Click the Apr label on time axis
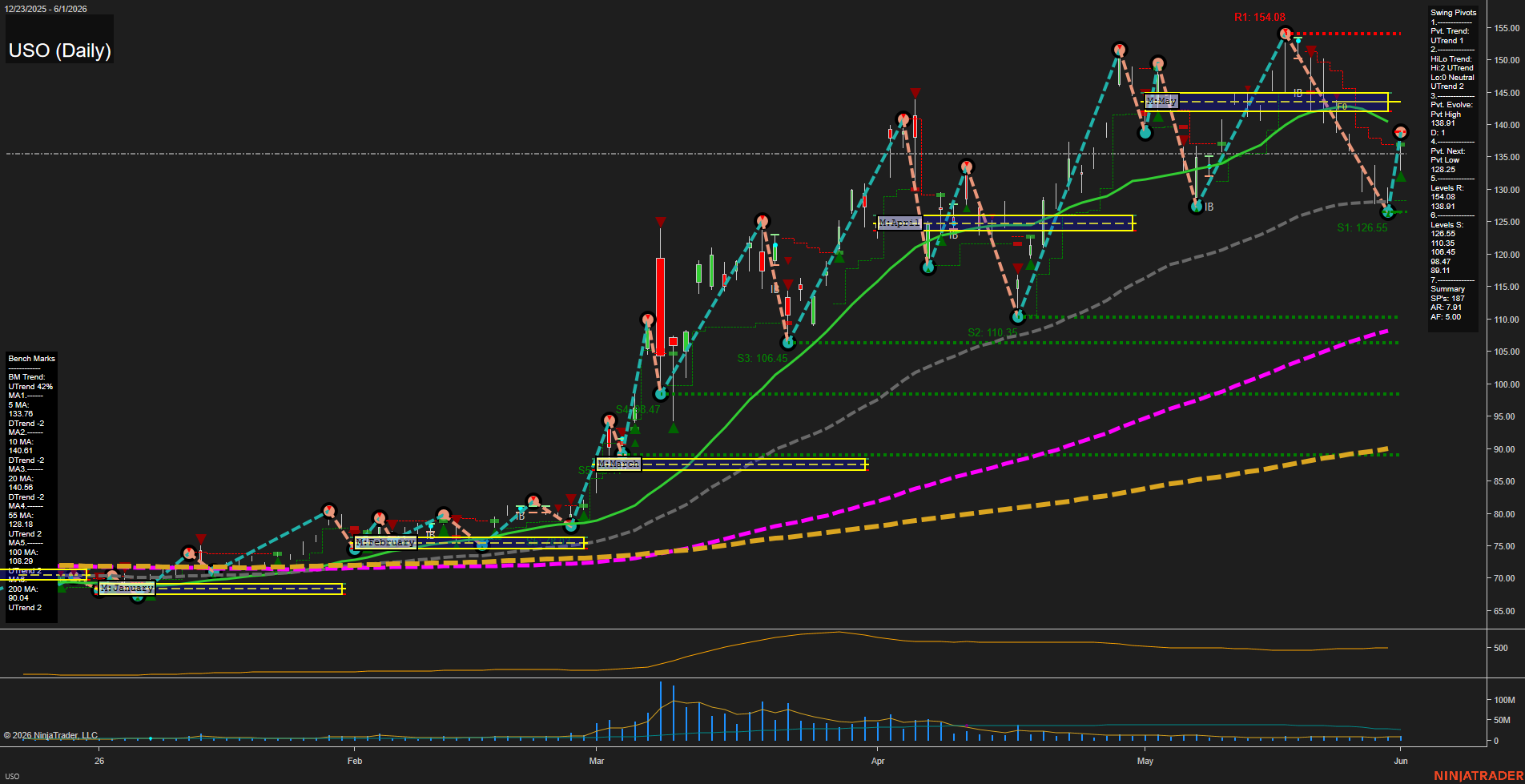The height and width of the screenshot is (784, 1525). coord(878,761)
